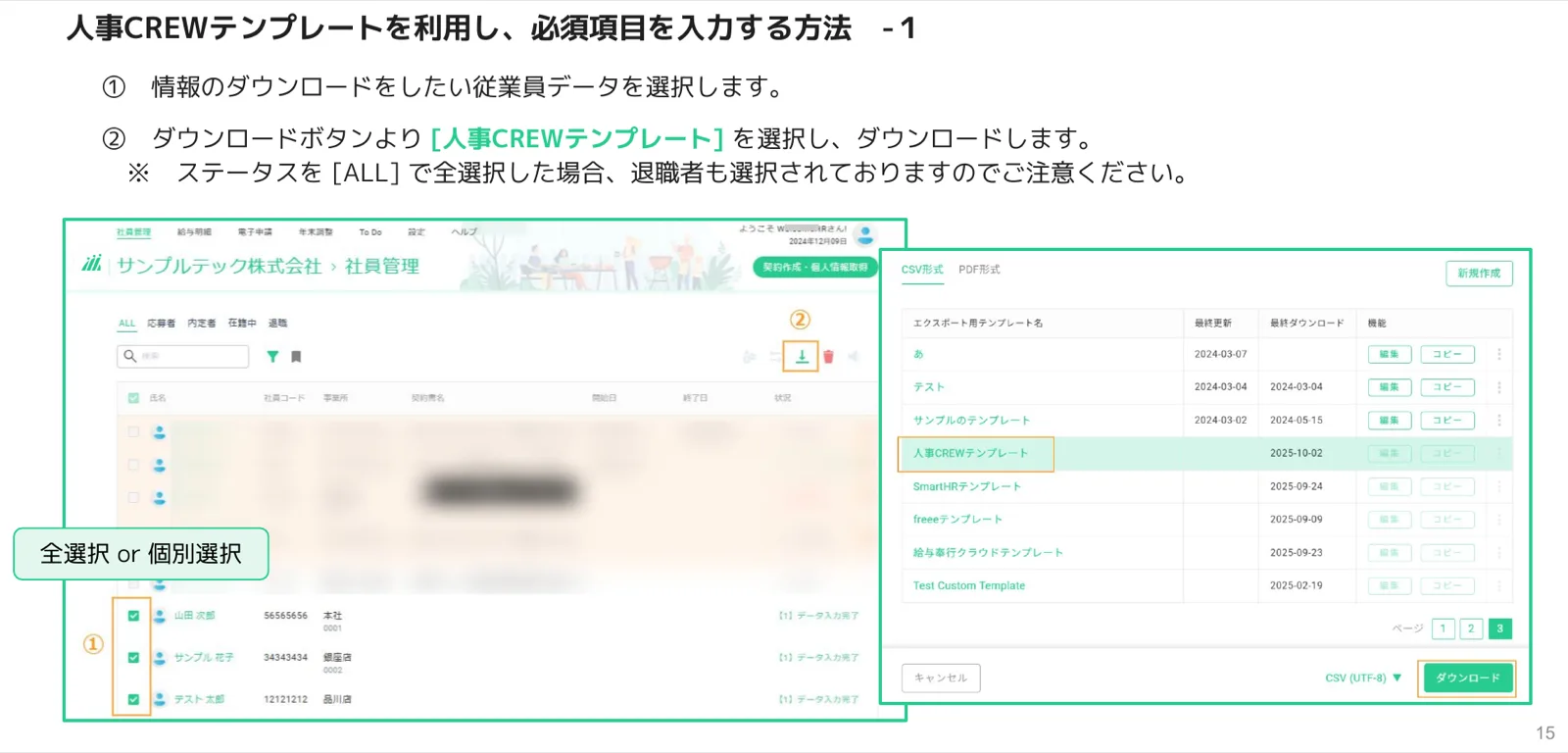Click the employee search input field
This screenshot has width=1568, height=753.
(x=182, y=356)
